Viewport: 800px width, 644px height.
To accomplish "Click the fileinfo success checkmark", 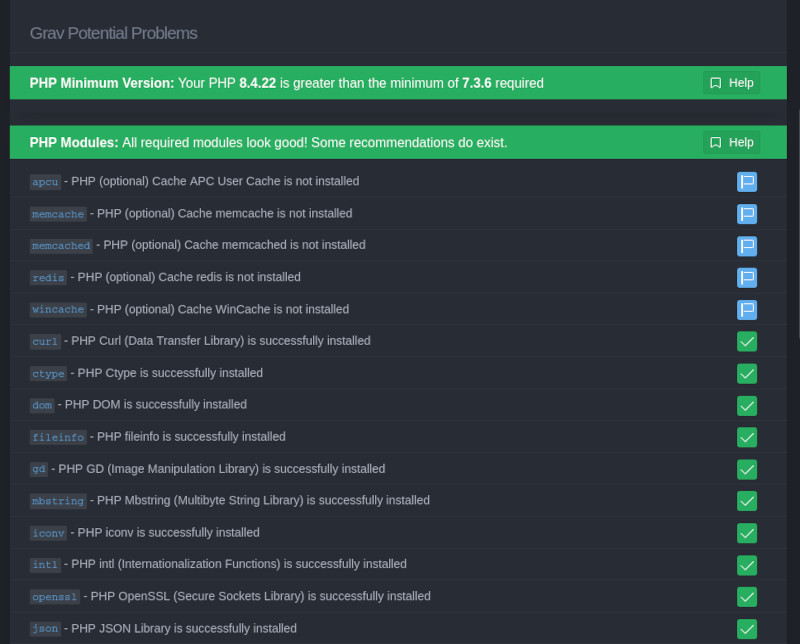I will tap(746, 437).
